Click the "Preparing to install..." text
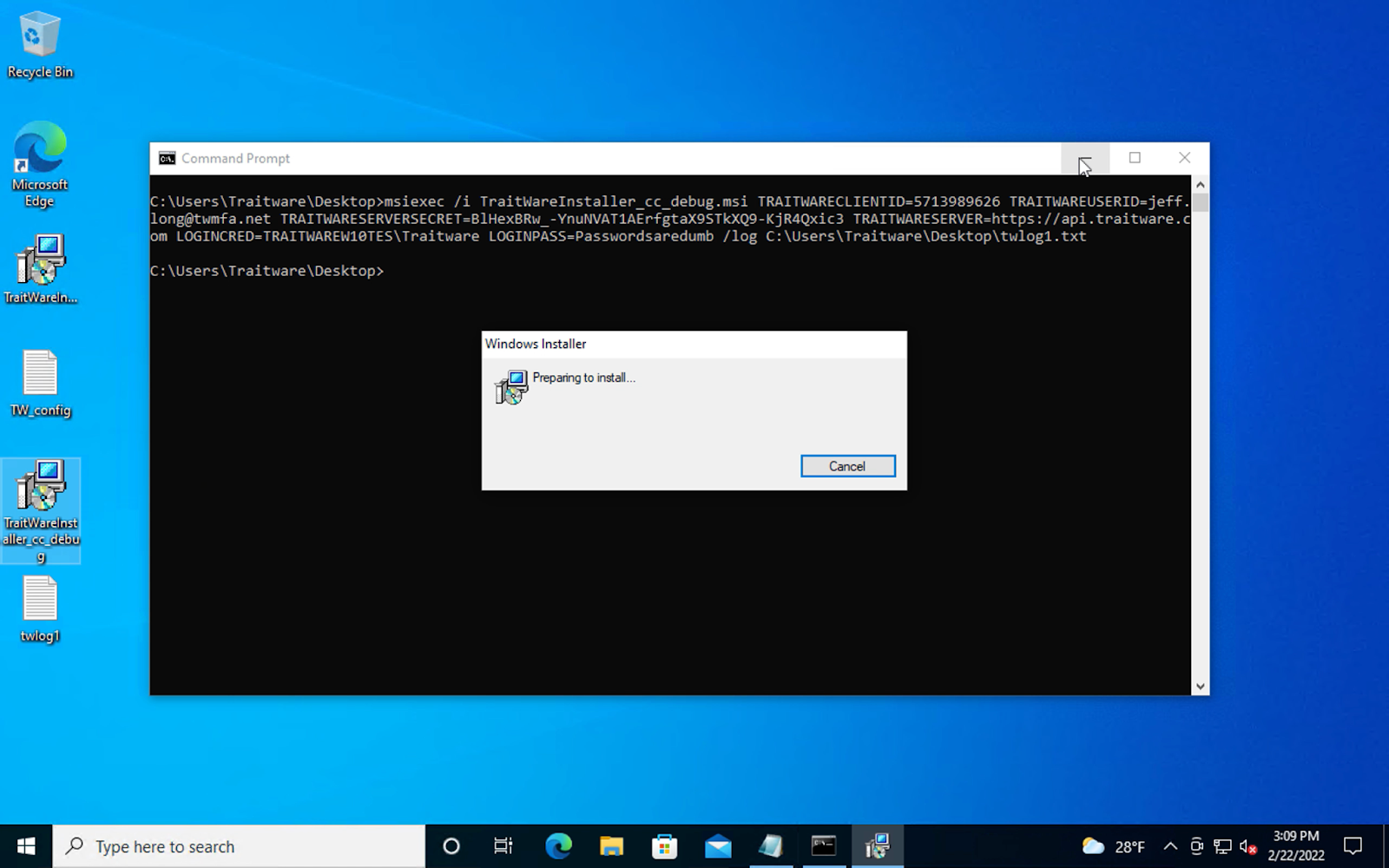Image resolution: width=1389 pixels, height=868 pixels. (x=583, y=378)
